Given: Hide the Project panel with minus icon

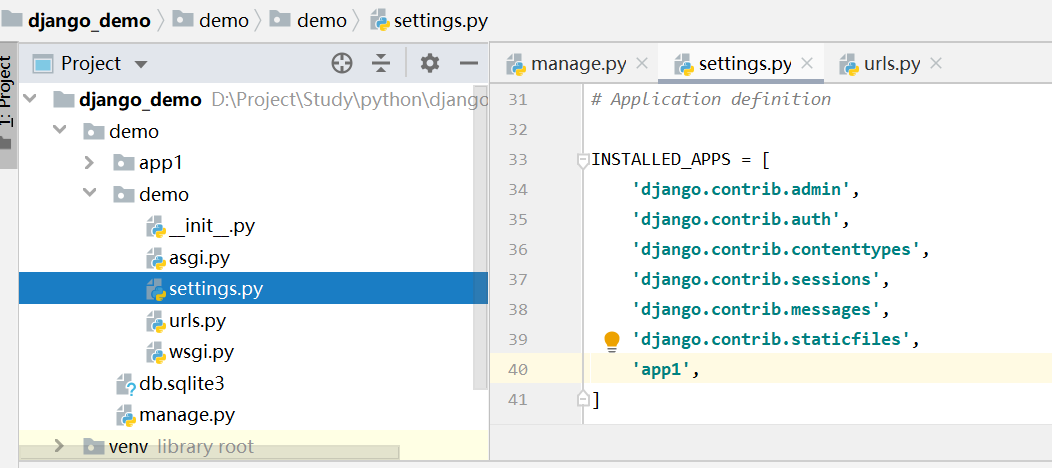Looking at the screenshot, I should click(x=468, y=64).
